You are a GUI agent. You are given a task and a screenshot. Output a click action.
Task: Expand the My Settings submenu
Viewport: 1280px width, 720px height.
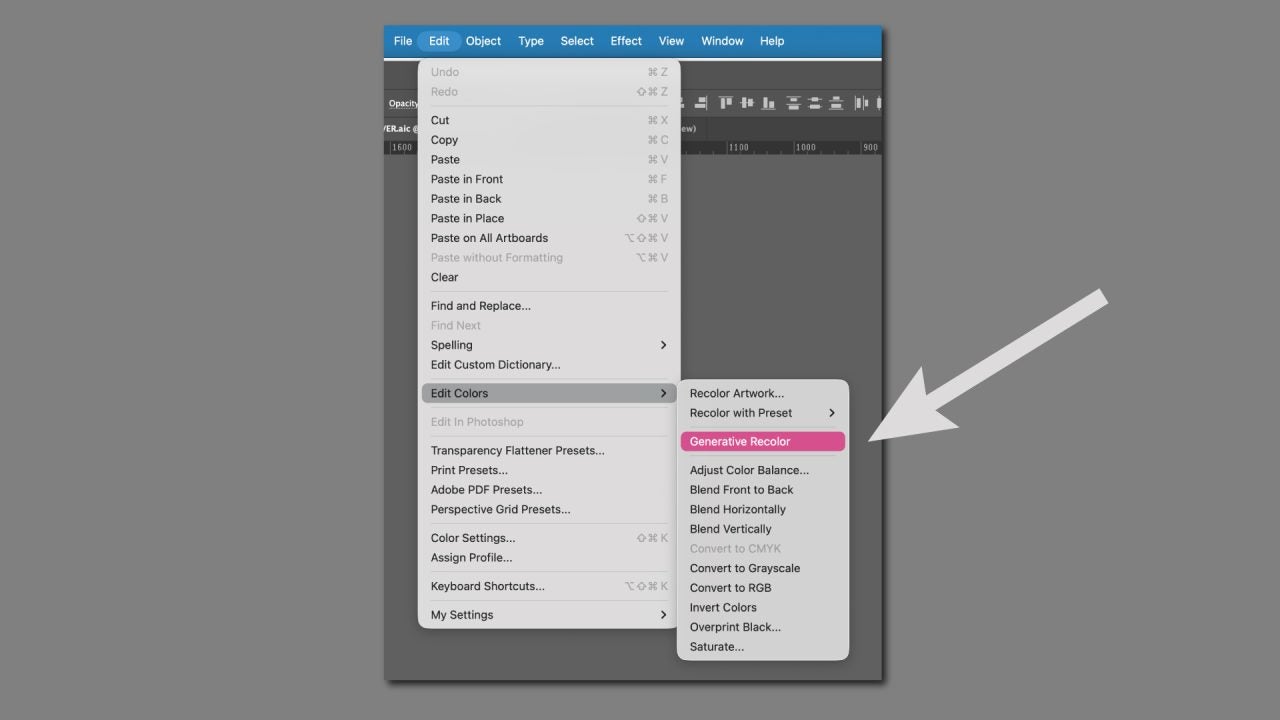coord(549,615)
